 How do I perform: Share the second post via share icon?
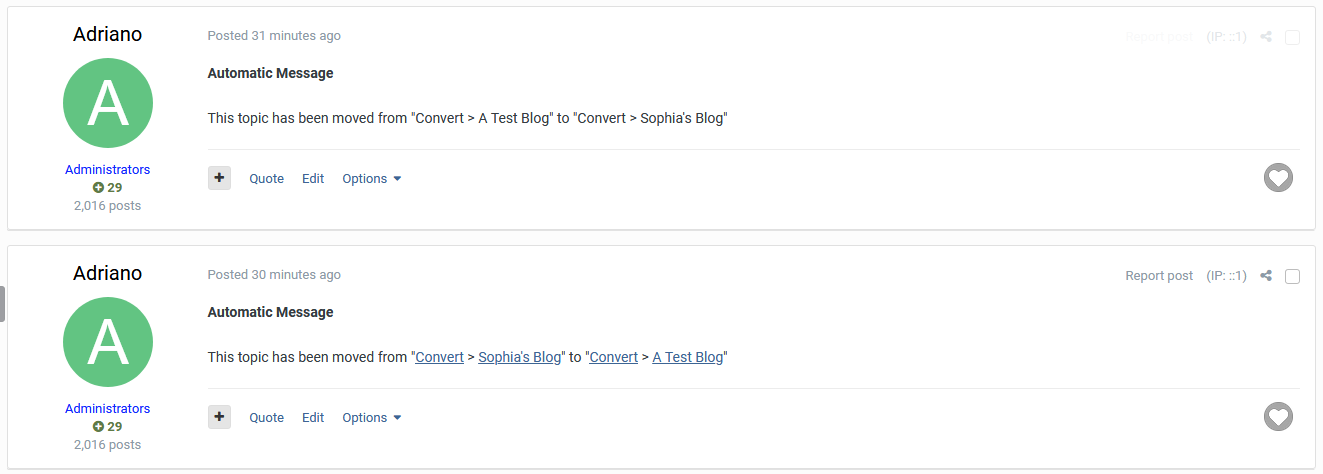click(1266, 276)
